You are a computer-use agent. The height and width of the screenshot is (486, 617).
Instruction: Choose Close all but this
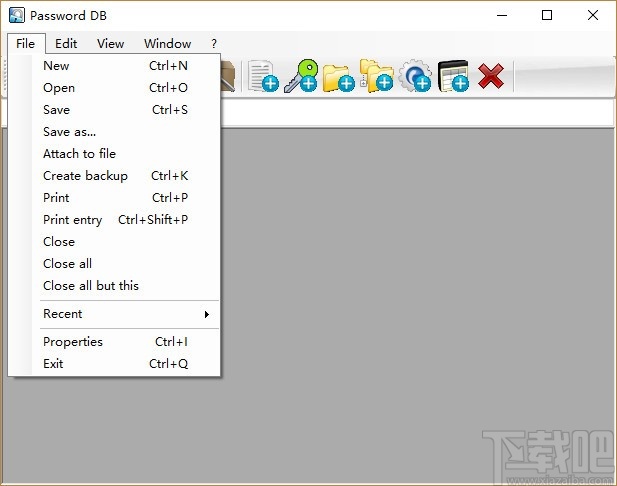[x=114, y=286]
